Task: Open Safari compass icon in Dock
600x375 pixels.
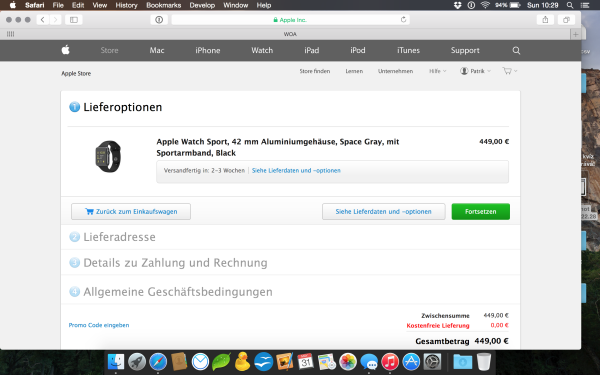Action: [158, 362]
